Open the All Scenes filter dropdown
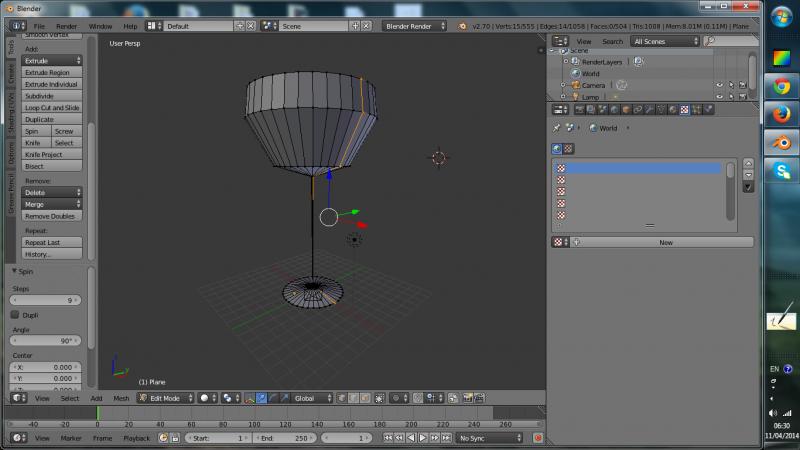Screen dimensions: 800x450 pyautogui.click(x=664, y=41)
